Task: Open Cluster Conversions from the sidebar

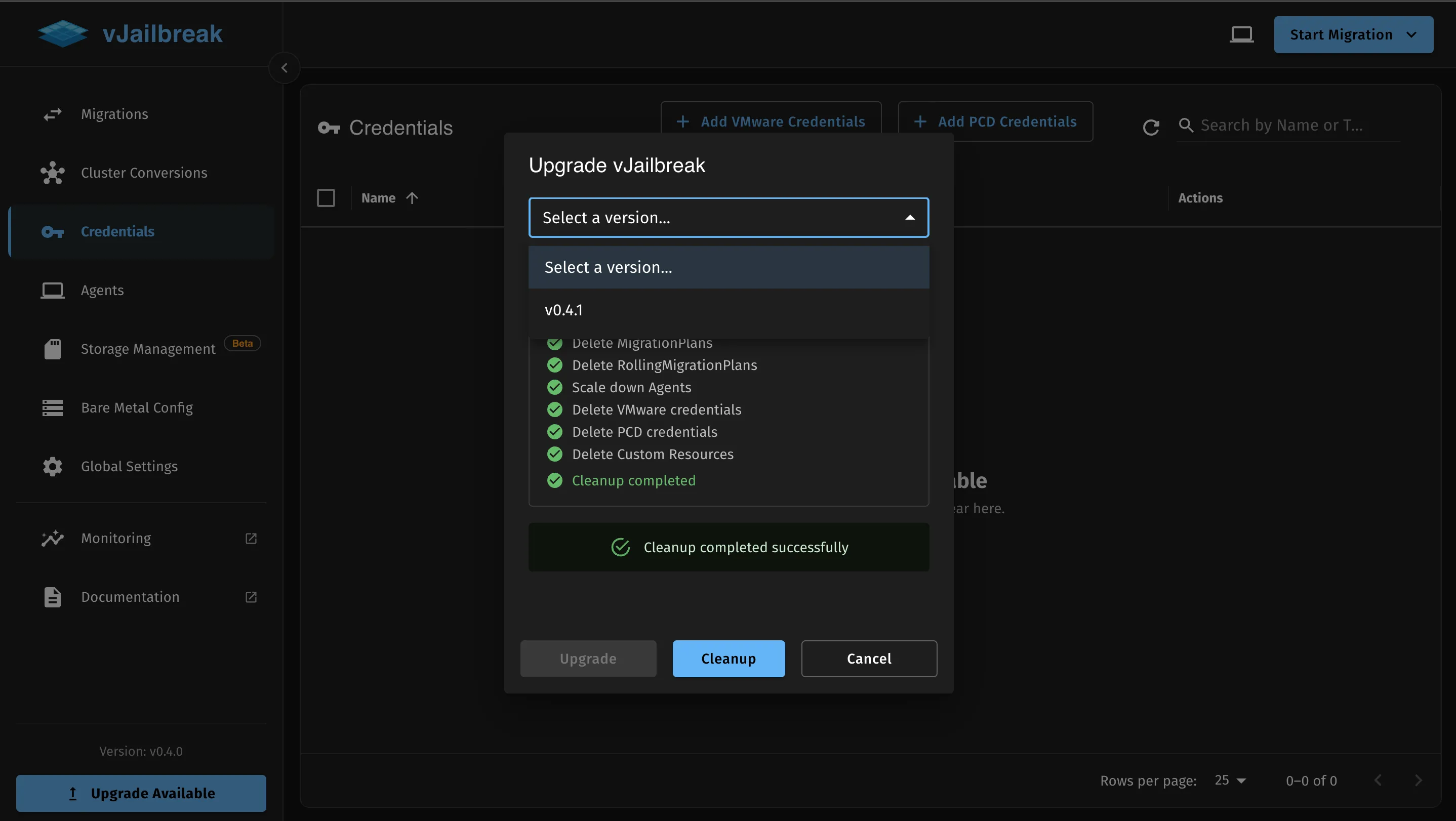Action: point(144,173)
